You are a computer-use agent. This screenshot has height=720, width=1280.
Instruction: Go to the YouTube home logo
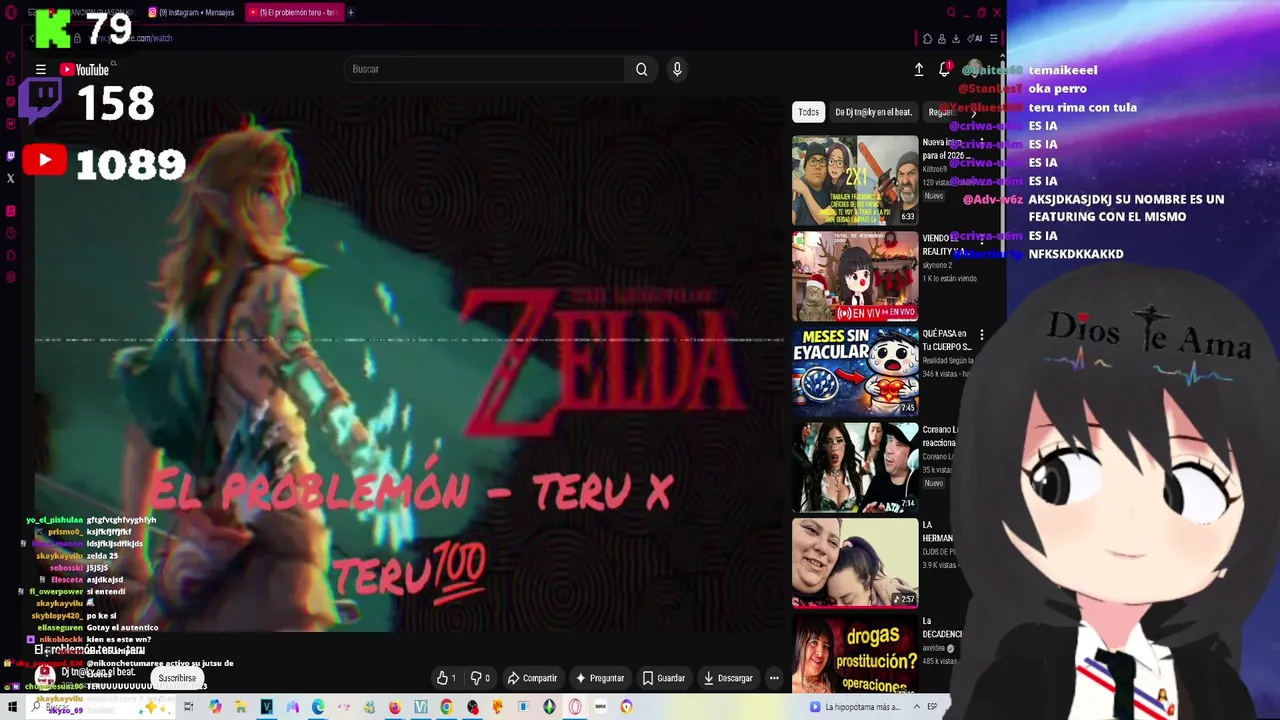pyautogui.click(x=84, y=70)
